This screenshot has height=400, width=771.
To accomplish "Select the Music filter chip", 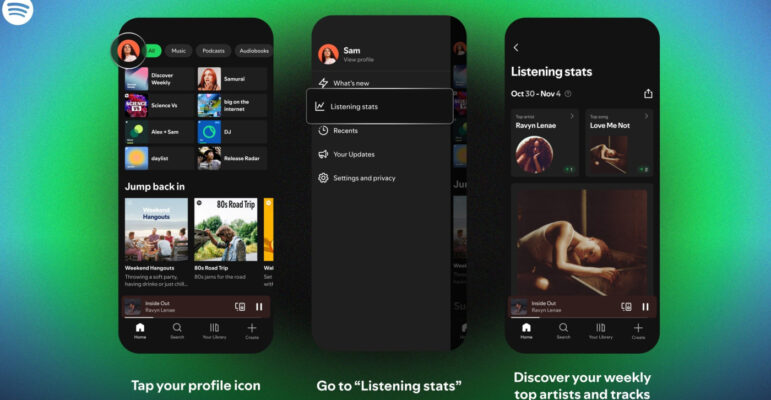I will point(178,51).
